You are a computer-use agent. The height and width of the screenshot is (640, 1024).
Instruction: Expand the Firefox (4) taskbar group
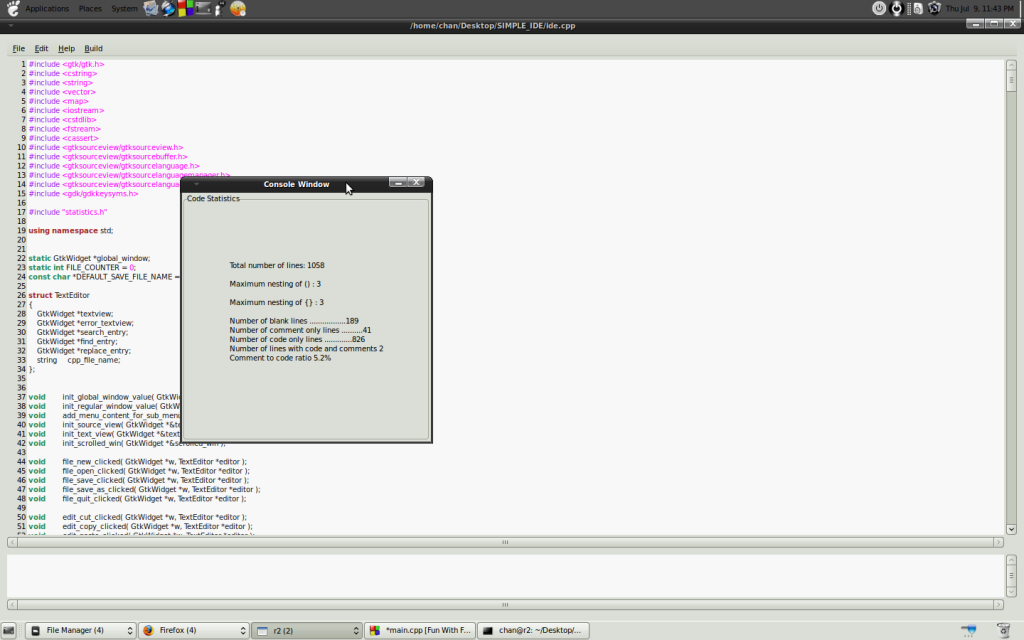193,630
